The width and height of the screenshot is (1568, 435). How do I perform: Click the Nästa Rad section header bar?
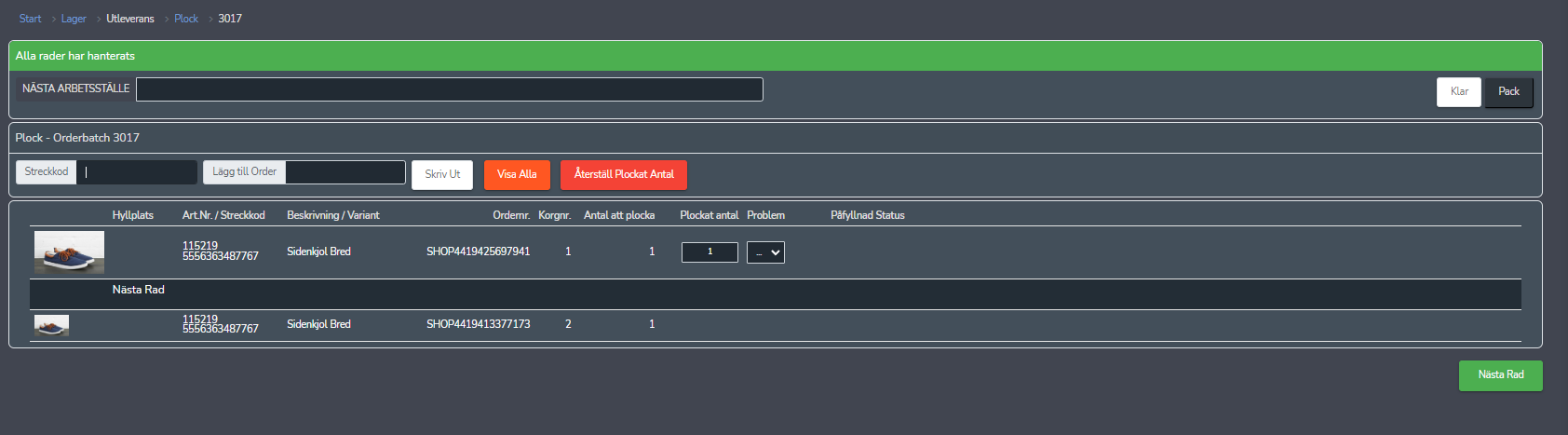tap(776, 294)
